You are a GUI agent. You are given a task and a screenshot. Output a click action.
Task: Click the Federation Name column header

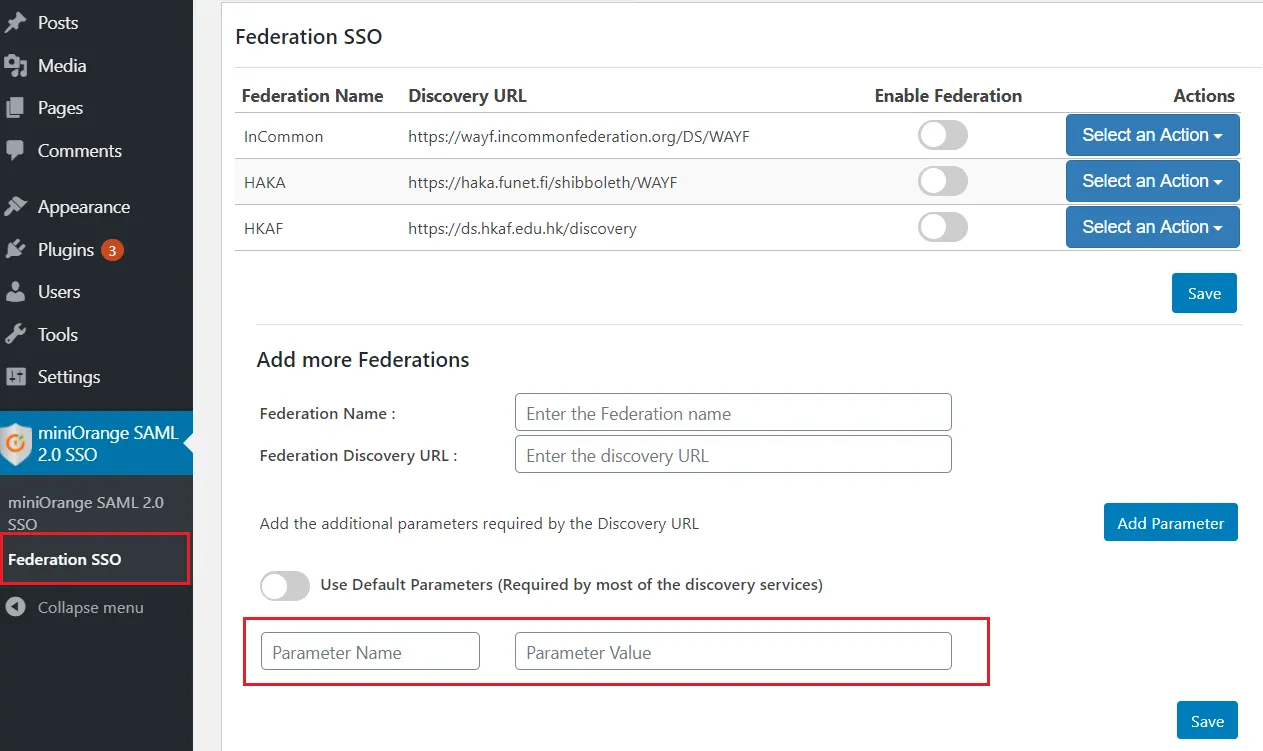pyautogui.click(x=312, y=96)
